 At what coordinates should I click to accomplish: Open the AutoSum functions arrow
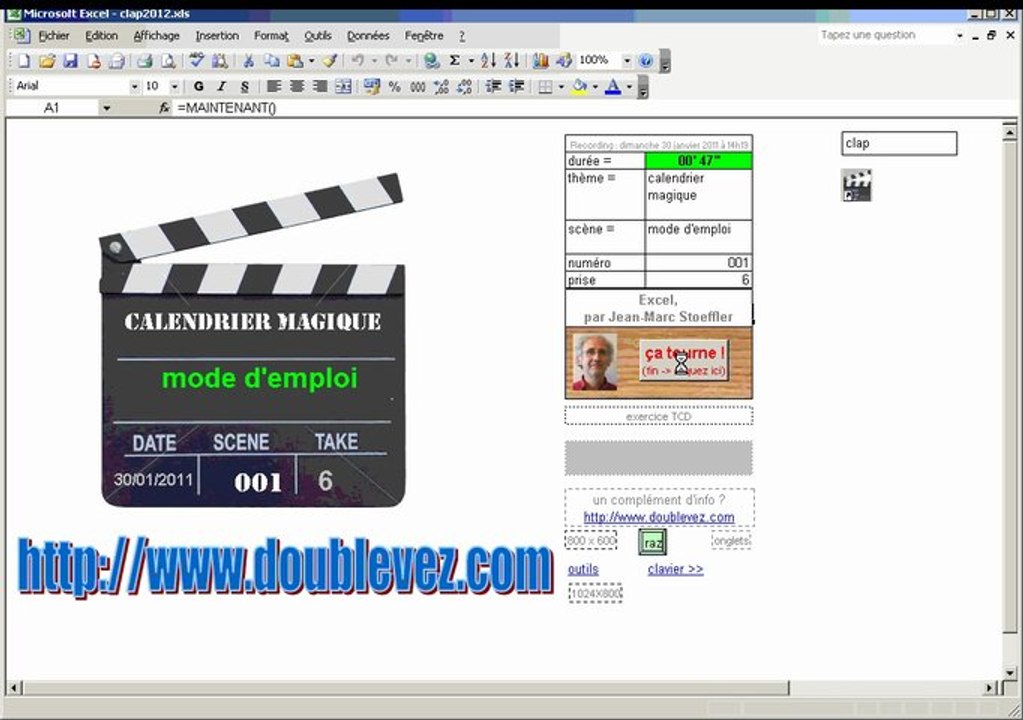click(471, 61)
